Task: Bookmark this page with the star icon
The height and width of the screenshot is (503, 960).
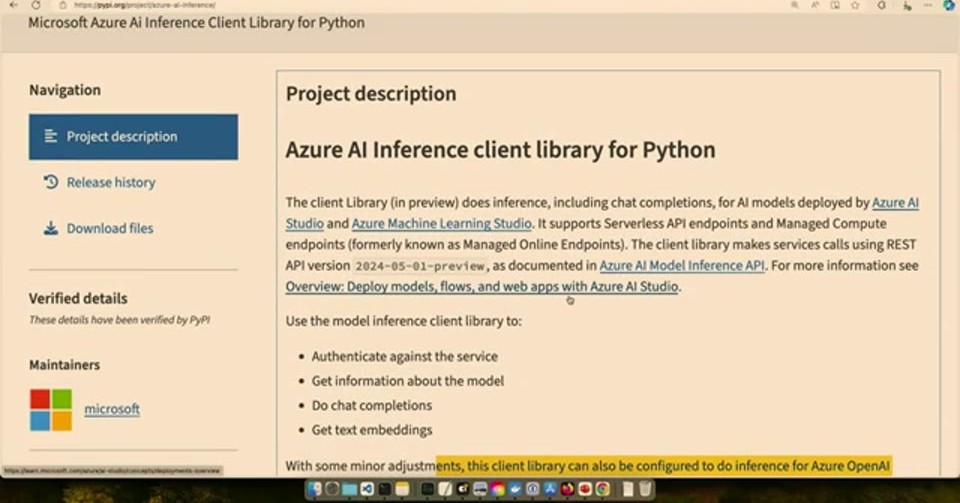Action: click(855, 5)
